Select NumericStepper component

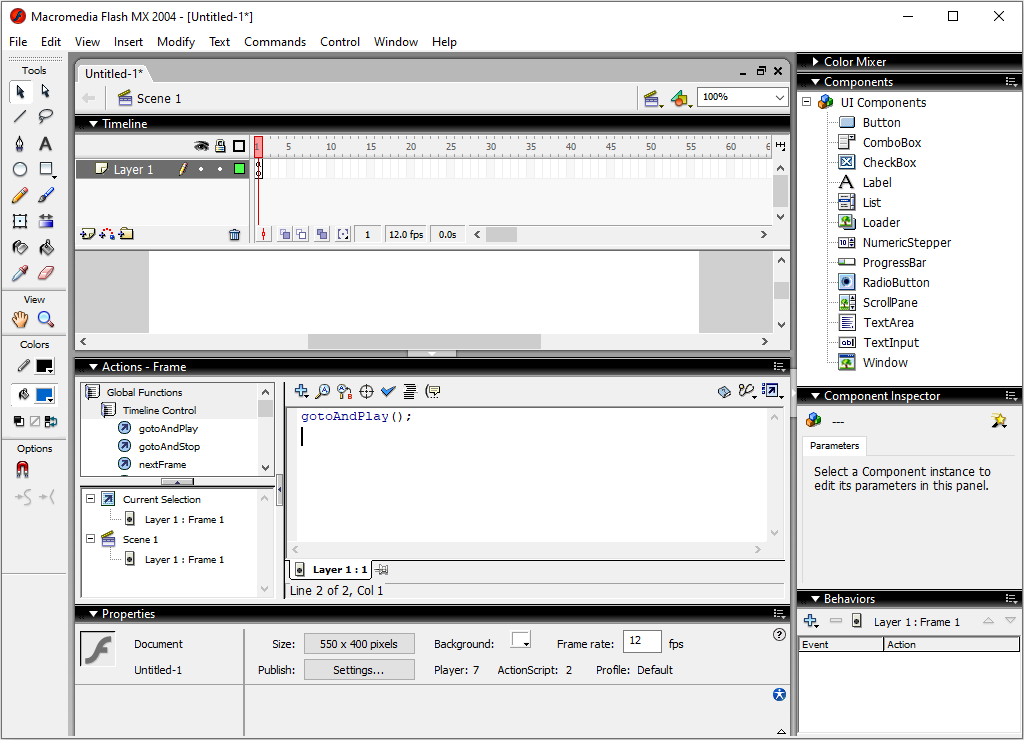(x=906, y=242)
